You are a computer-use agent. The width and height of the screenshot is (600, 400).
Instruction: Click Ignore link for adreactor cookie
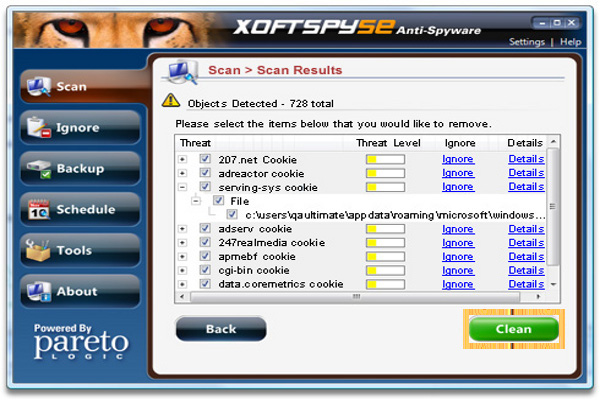458,173
